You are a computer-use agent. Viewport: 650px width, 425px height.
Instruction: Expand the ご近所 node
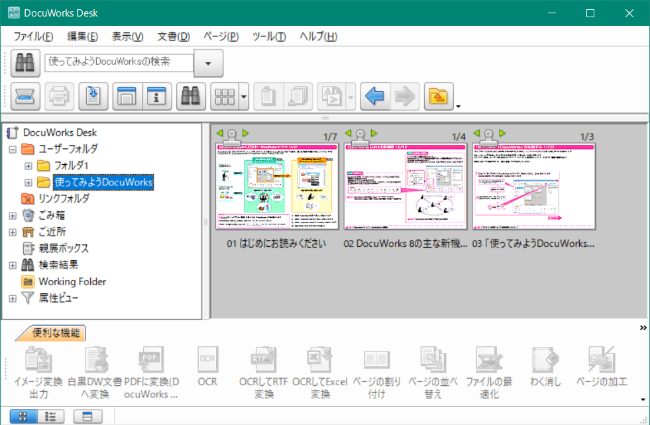(x=12, y=232)
